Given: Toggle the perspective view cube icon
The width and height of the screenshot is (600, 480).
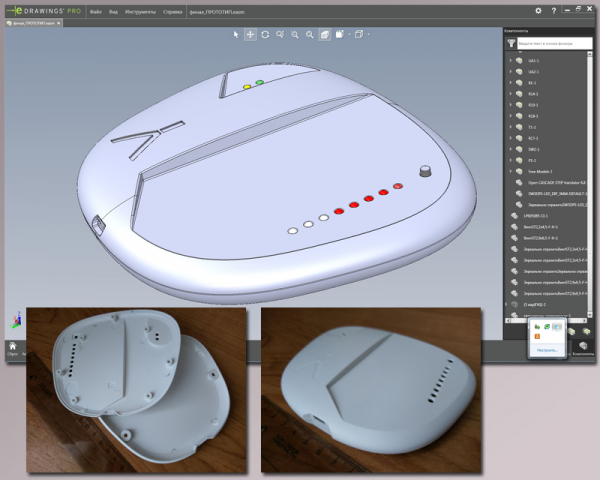Looking at the screenshot, I should [x=324, y=34].
